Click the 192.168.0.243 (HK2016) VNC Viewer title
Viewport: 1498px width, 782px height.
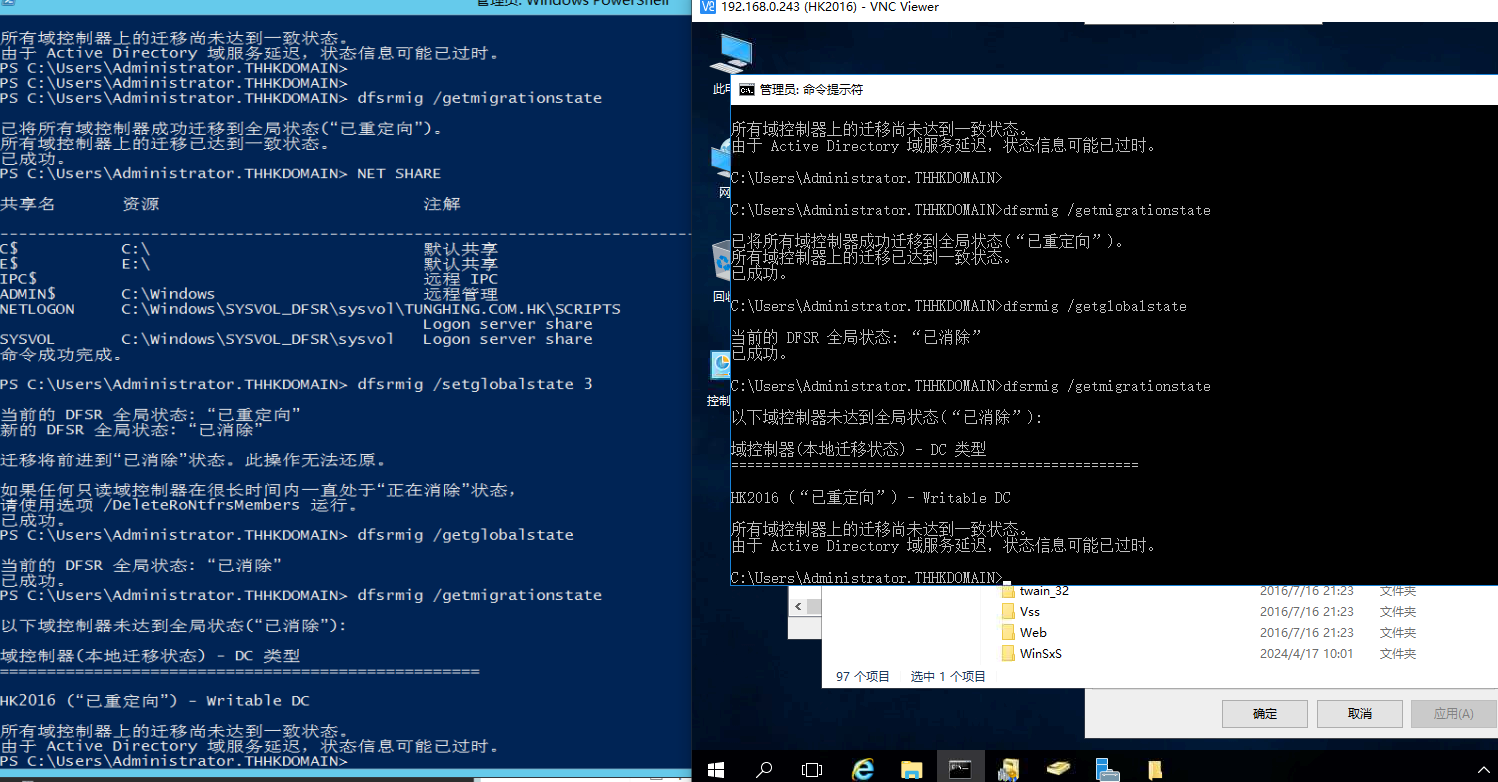tap(829, 7)
